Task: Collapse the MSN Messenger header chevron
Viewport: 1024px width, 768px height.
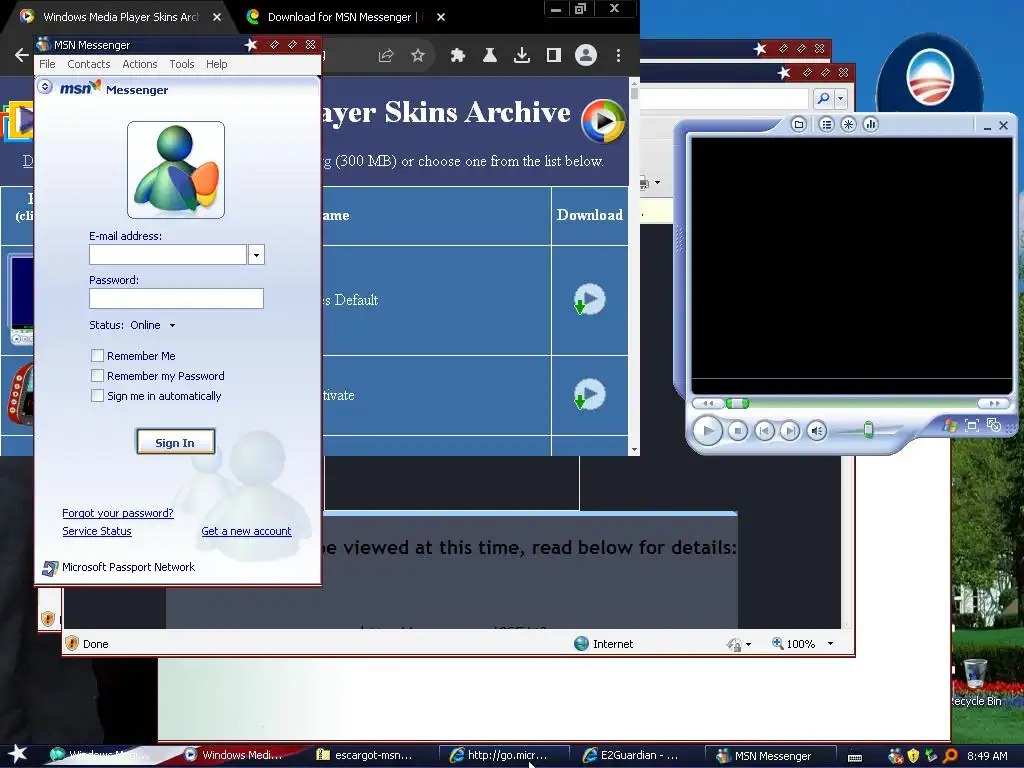Action: pos(44,87)
